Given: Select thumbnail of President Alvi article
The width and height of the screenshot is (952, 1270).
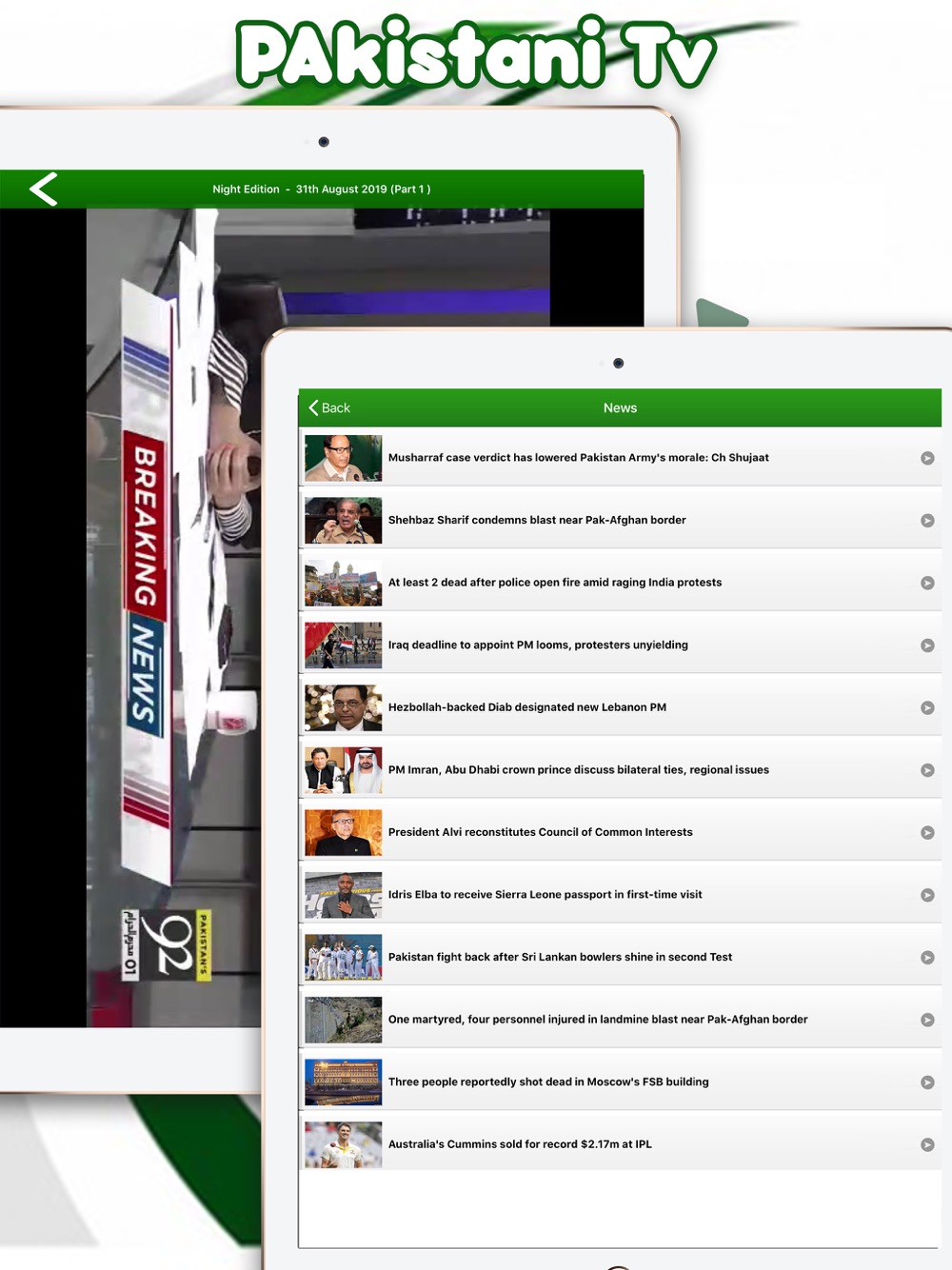Looking at the screenshot, I should click(x=344, y=832).
